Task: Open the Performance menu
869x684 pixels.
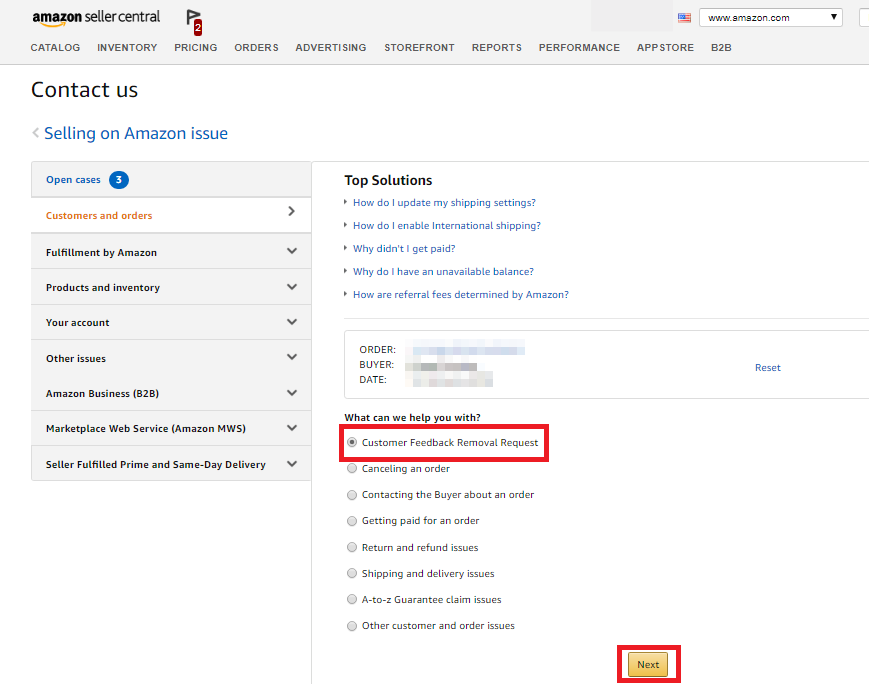Action: (x=579, y=48)
